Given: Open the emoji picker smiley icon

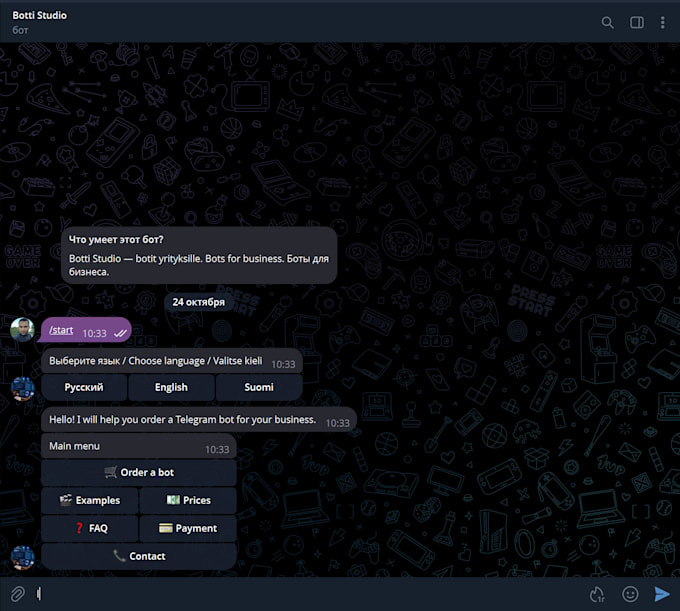Looking at the screenshot, I should (x=630, y=594).
